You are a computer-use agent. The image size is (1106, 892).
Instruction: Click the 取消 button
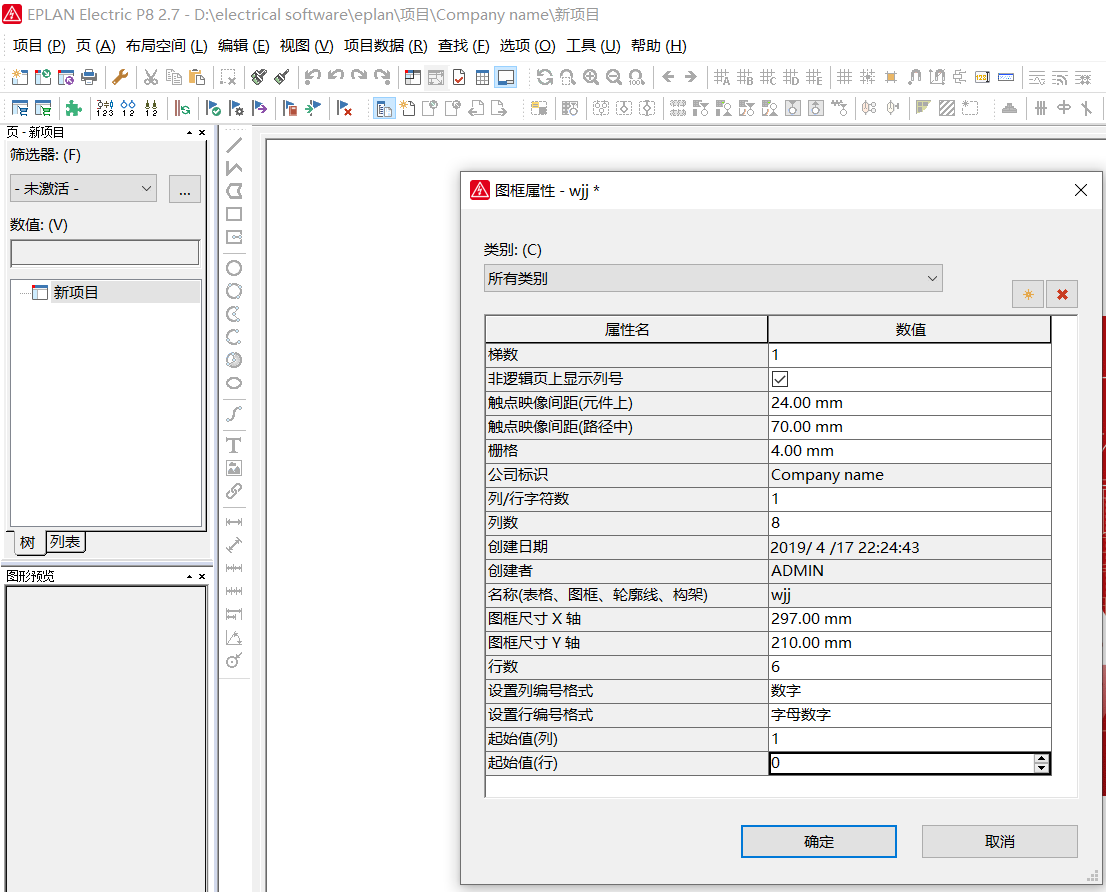[999, 841]
